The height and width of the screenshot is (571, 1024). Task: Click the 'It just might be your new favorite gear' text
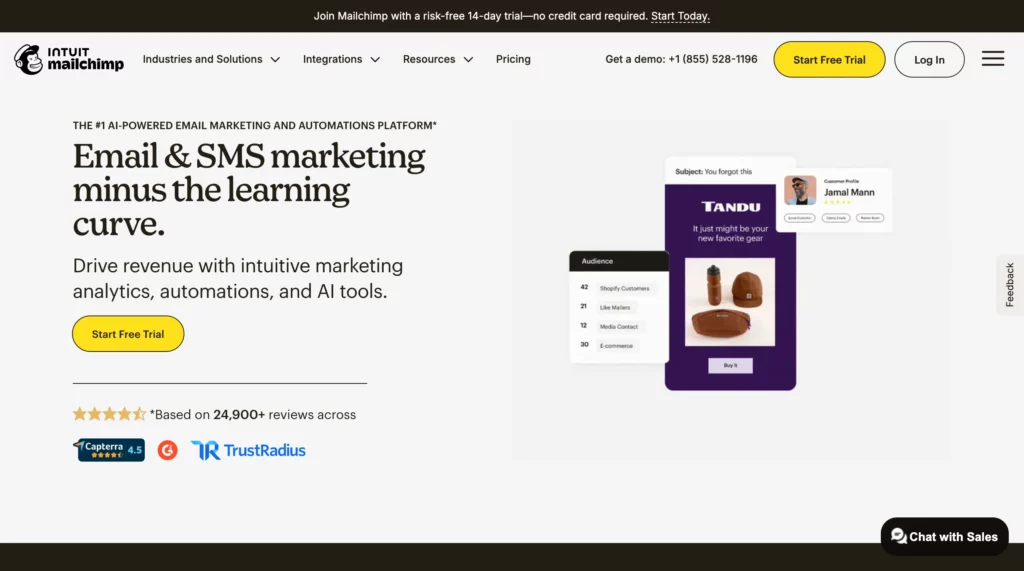pos(730,233)
